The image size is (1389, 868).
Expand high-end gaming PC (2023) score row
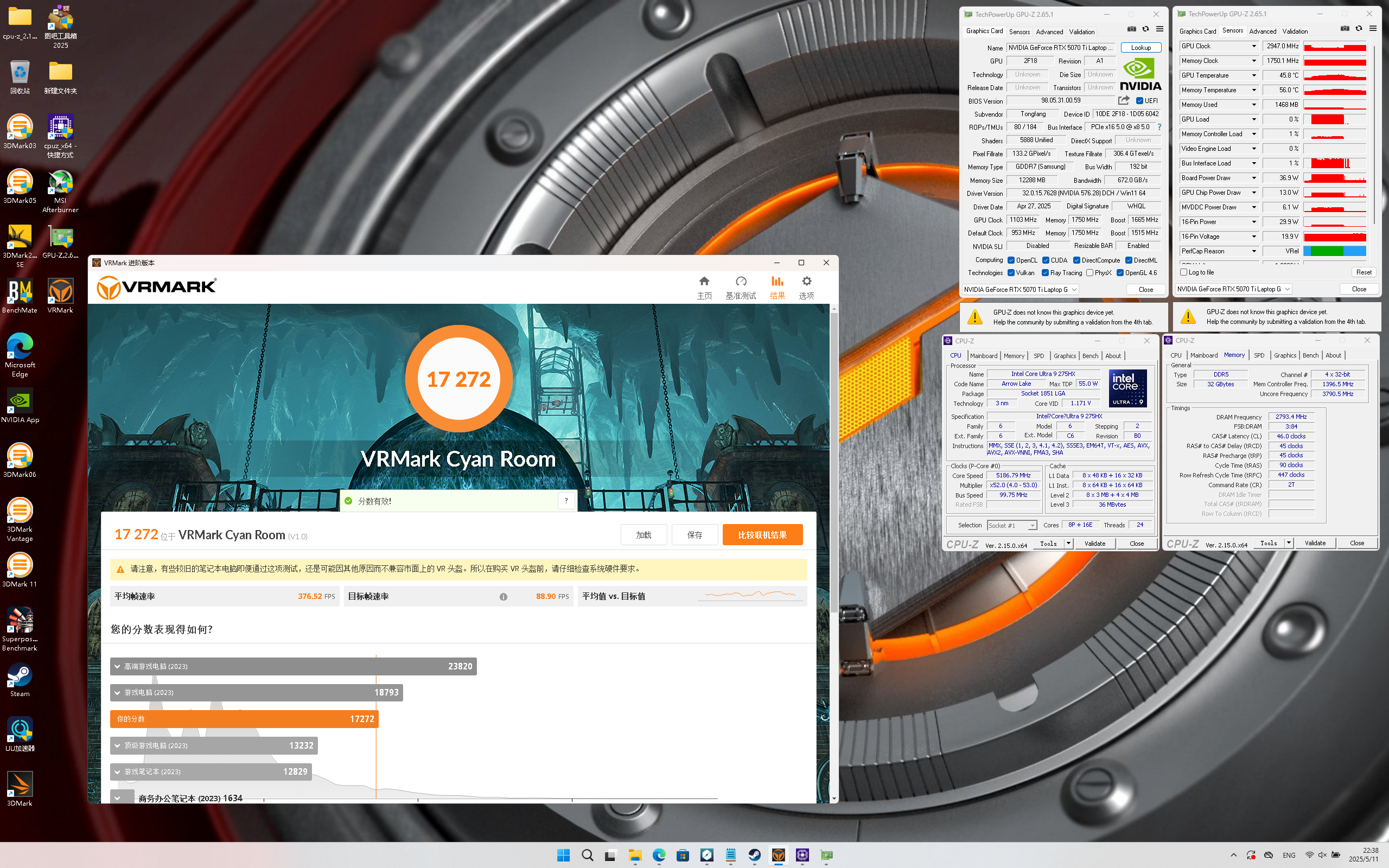coord(294,667)
